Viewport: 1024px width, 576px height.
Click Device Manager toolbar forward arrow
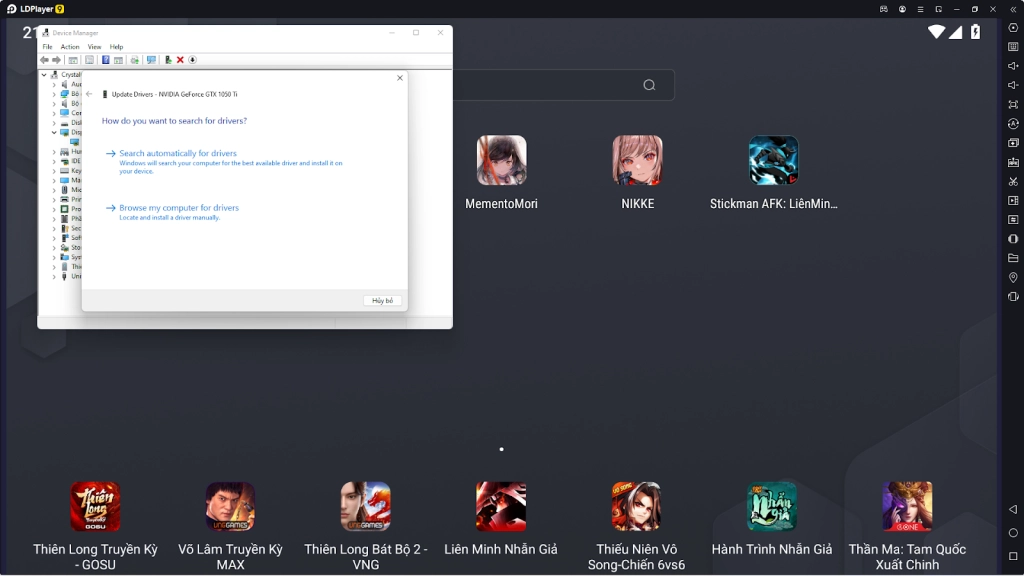click(x=56, y=60)
